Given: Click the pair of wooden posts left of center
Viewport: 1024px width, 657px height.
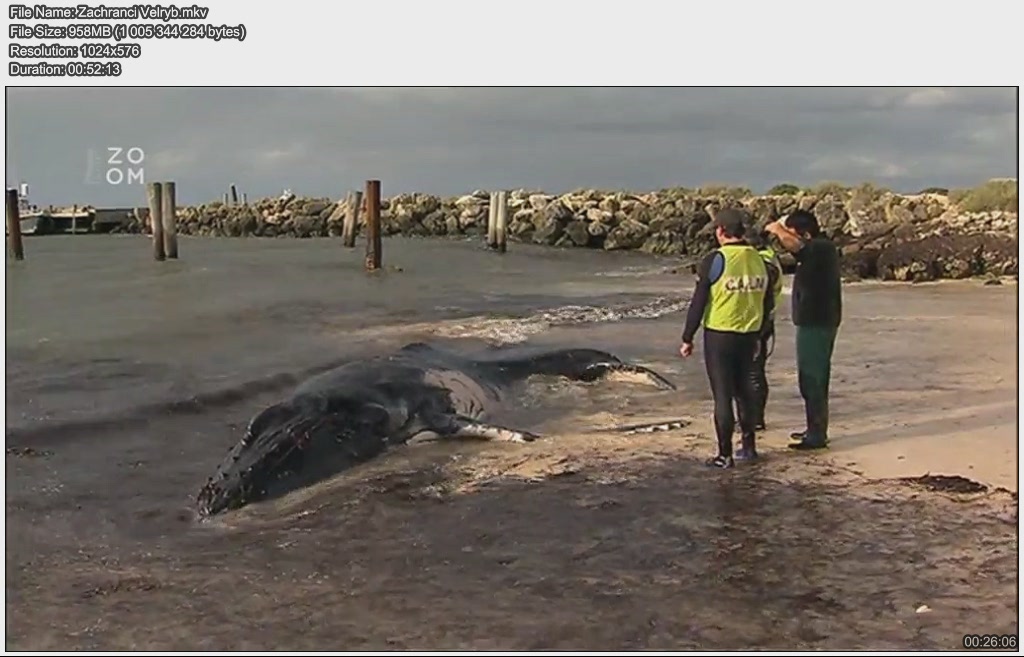Looking at the screenshot, I should click(x=162, y=220).
